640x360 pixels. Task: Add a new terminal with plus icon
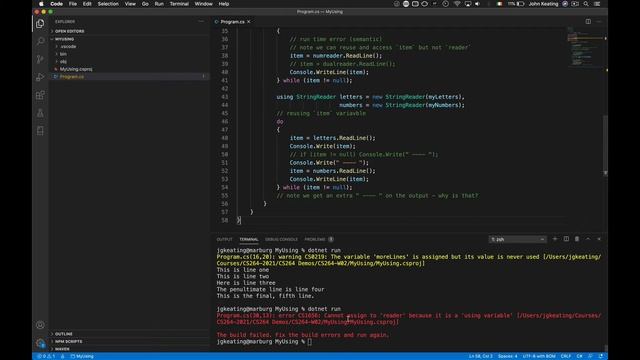[555, 239]
